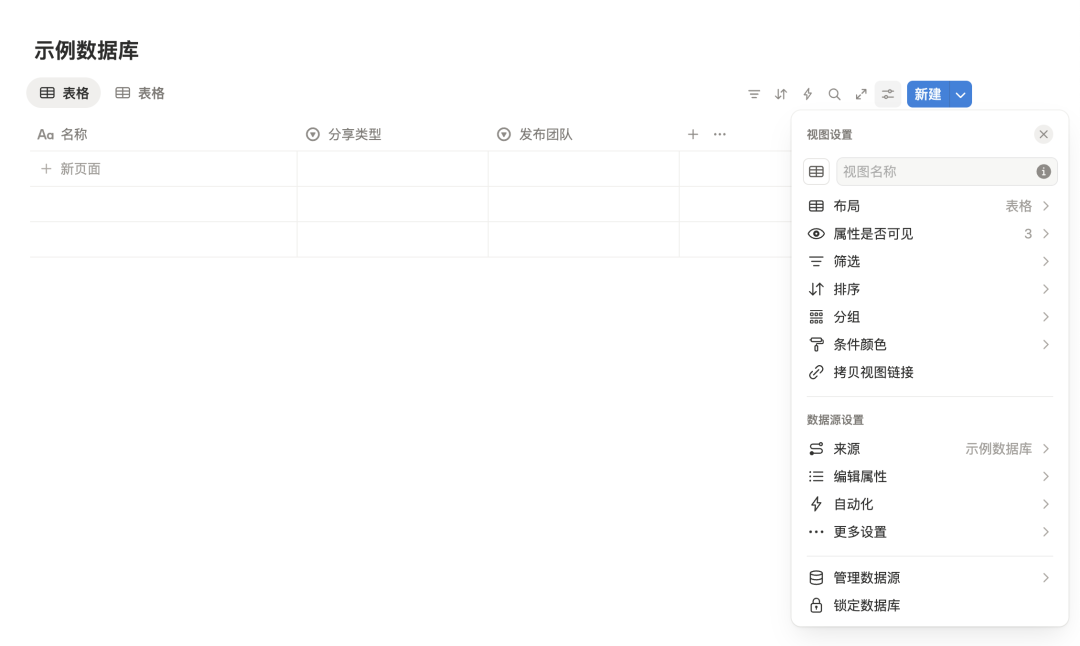Viewport: 1080px width, 646px height.
Task: Click the info icon in the view name field
Action: (1043, 171)
